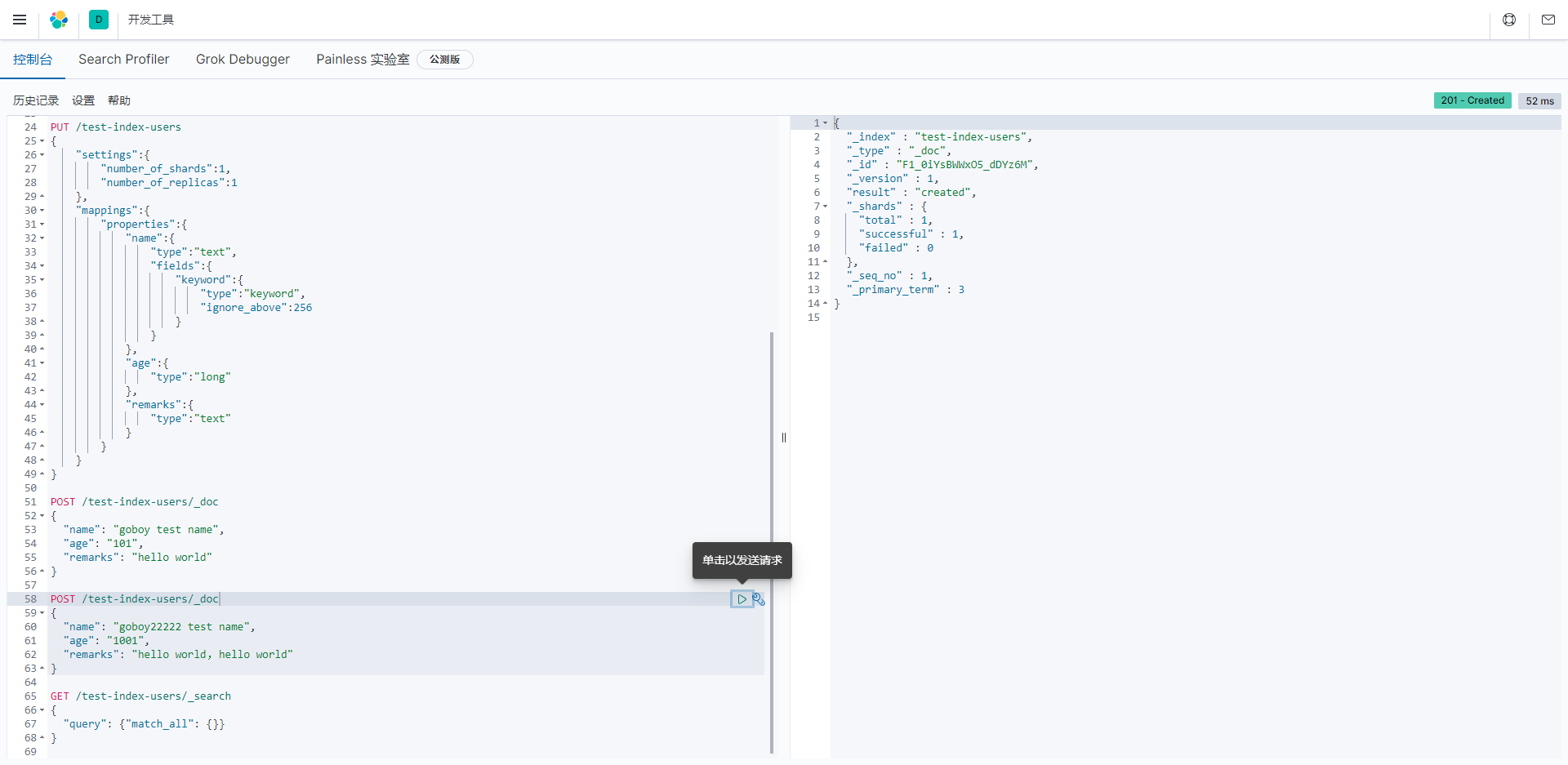Viewport: 1568px width, 765px height.
Task: Click the POST request on line 51
Action: tap(135, 502)
